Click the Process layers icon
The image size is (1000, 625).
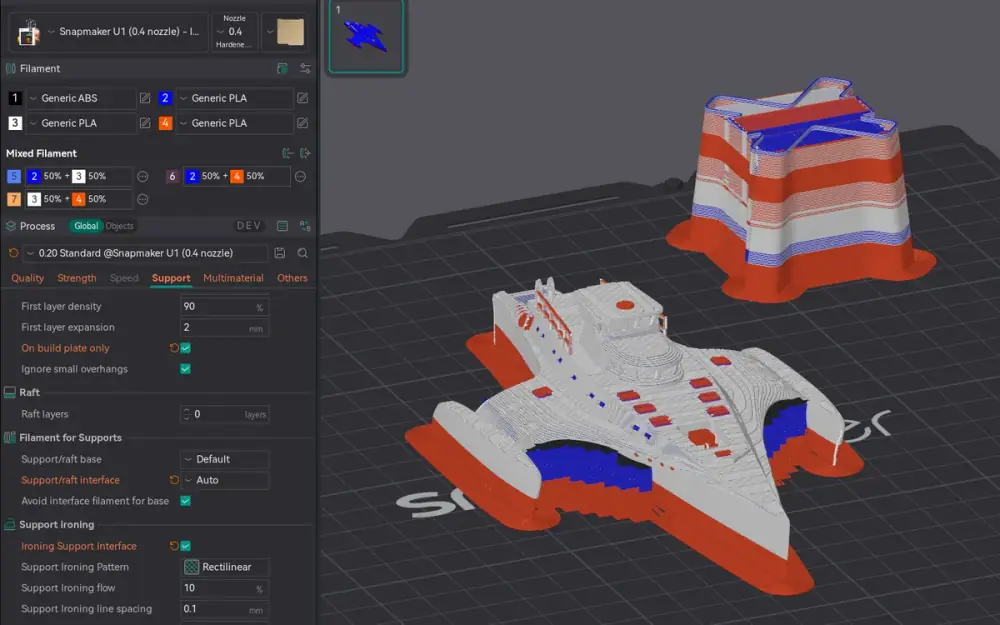(x=10, y=226)
